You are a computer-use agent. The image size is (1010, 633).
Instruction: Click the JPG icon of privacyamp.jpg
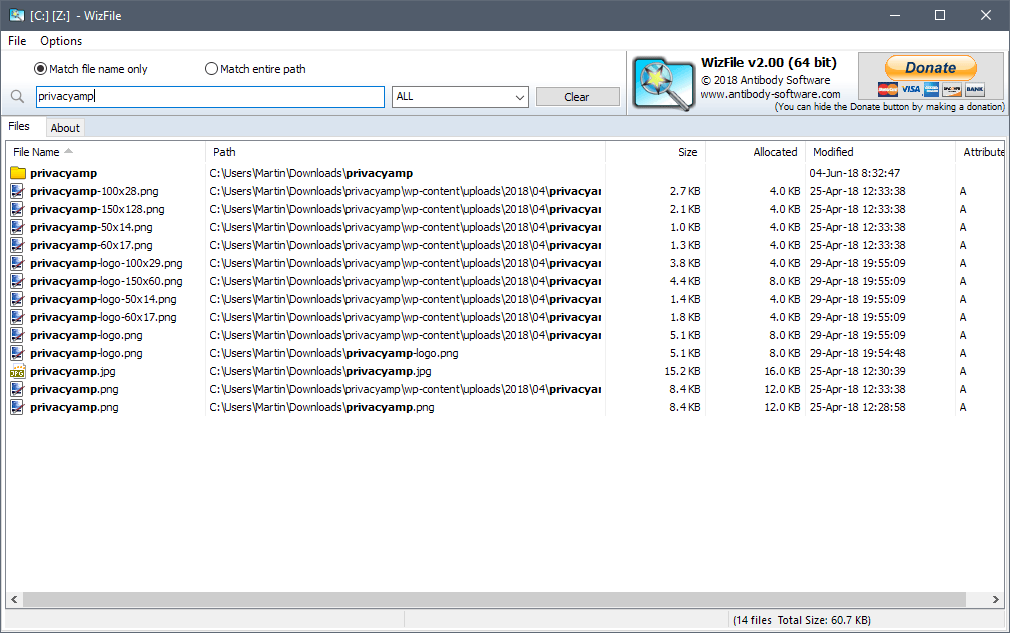17,372
